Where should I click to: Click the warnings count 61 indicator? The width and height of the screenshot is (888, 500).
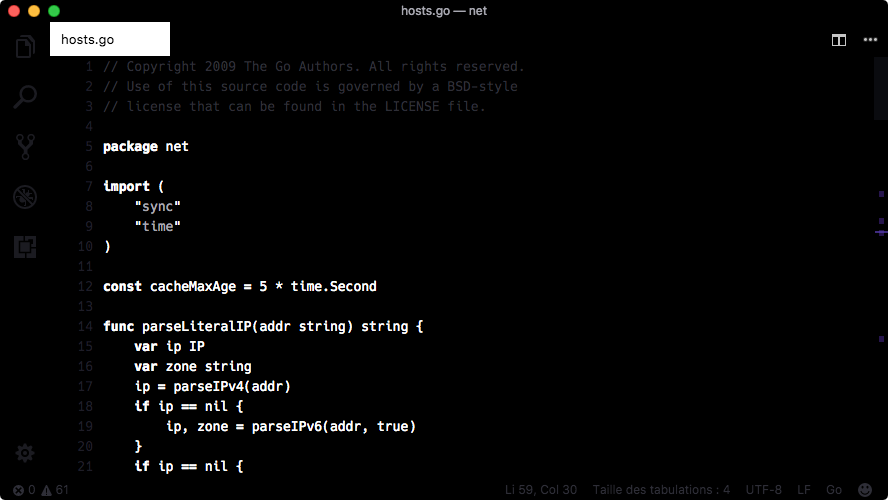pos(55,490)
